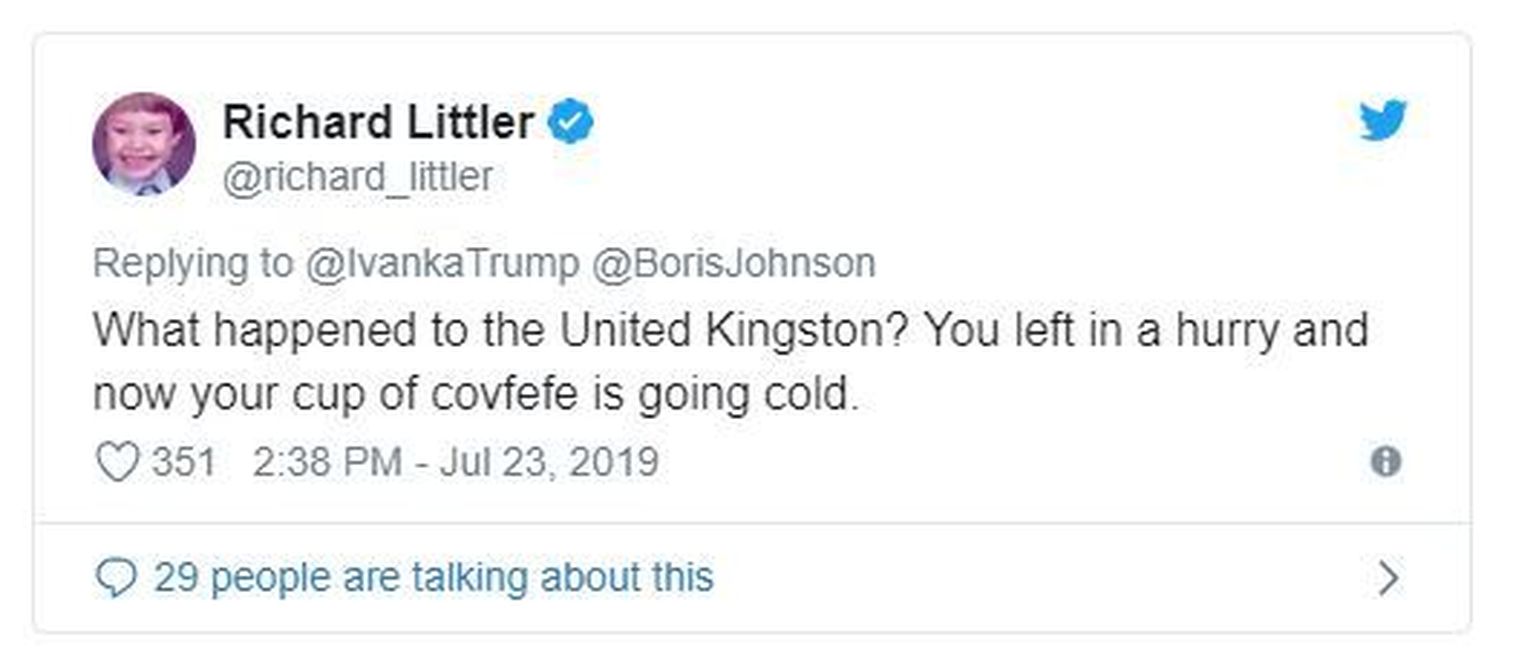
Task: Click the Richard Littler display name
Action: click(378, 123)
